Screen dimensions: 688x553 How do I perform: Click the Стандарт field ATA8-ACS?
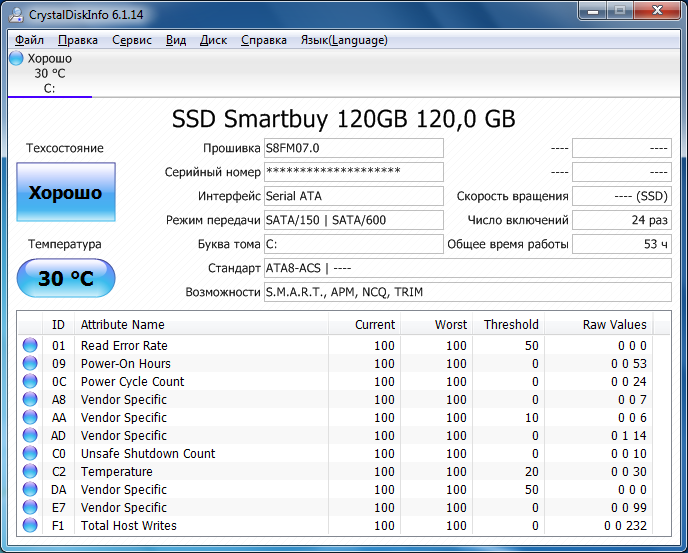coord(468,268)
